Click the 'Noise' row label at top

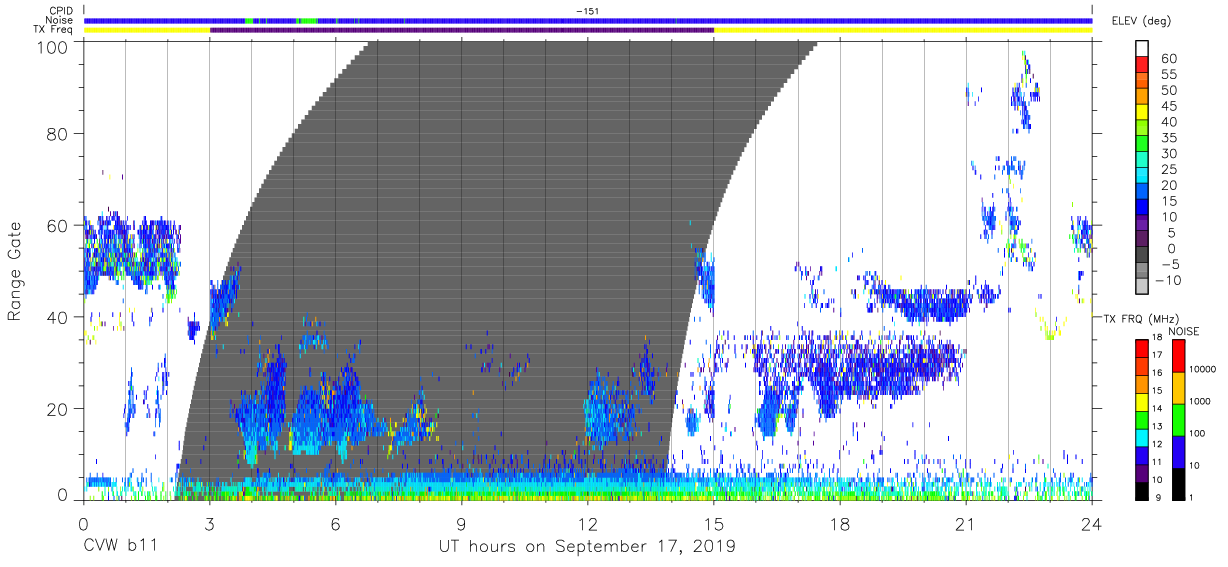pyautogui.click(x=61, y=20)
